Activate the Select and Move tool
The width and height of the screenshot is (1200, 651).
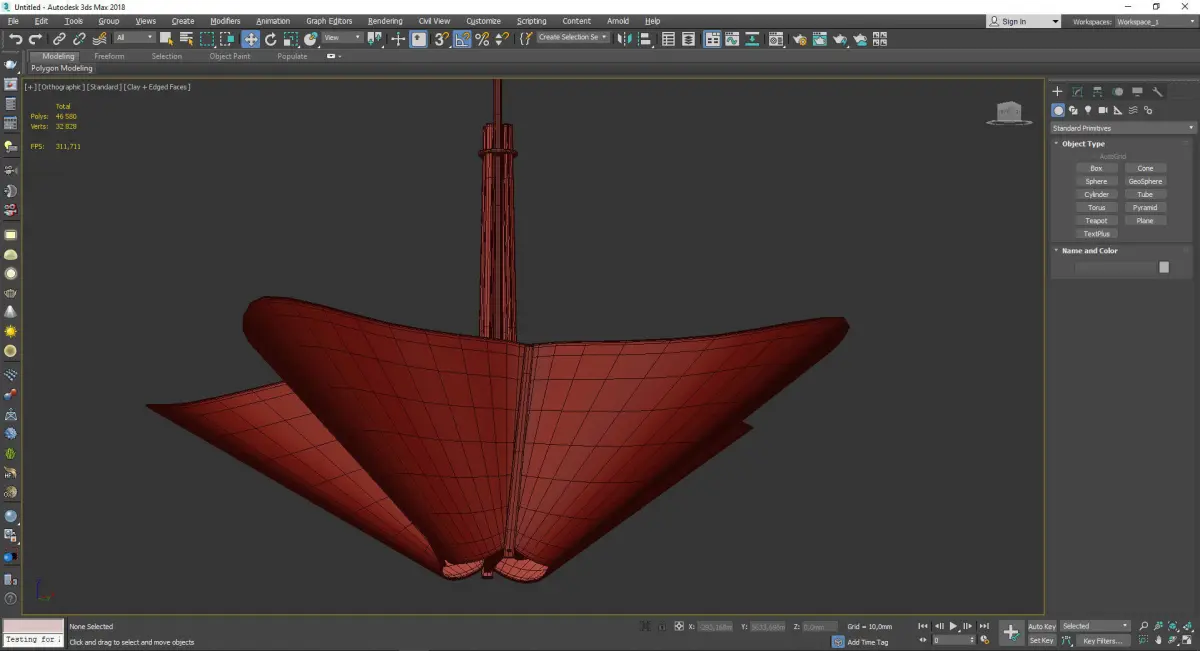tap(251, 39)
